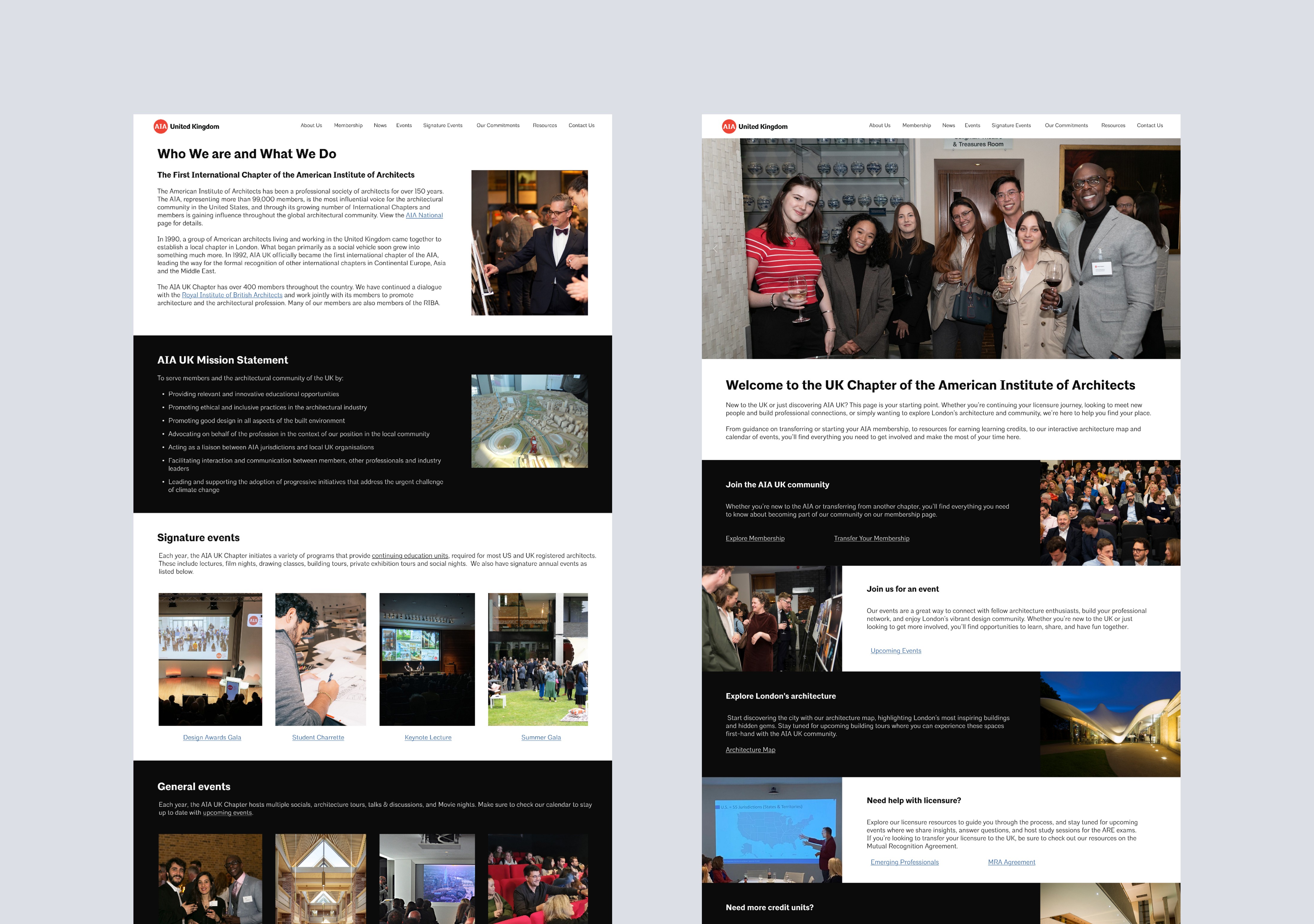
Task: Open the upcoming events link under General events
Action: coord(227,813)
